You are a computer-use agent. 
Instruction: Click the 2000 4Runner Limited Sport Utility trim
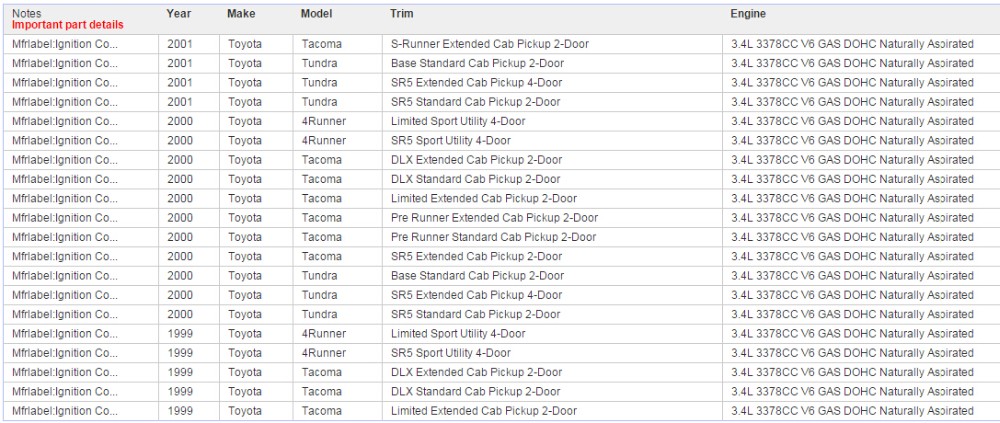tap(457, 121)
